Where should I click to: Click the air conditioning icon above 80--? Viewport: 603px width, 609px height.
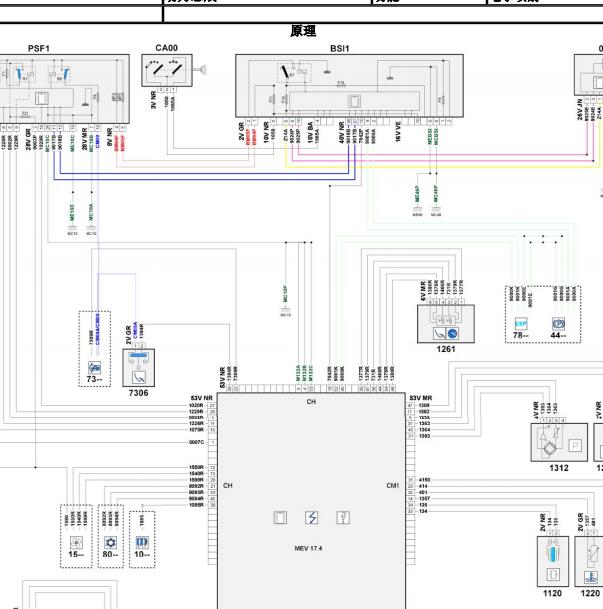point(111,542)
